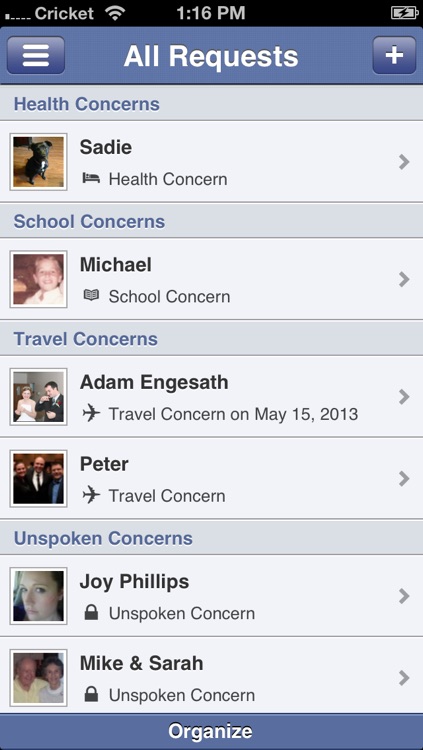Open Michael's request via right chevron
This screenshot has height=750, width=423.
(x=404, y=279)
